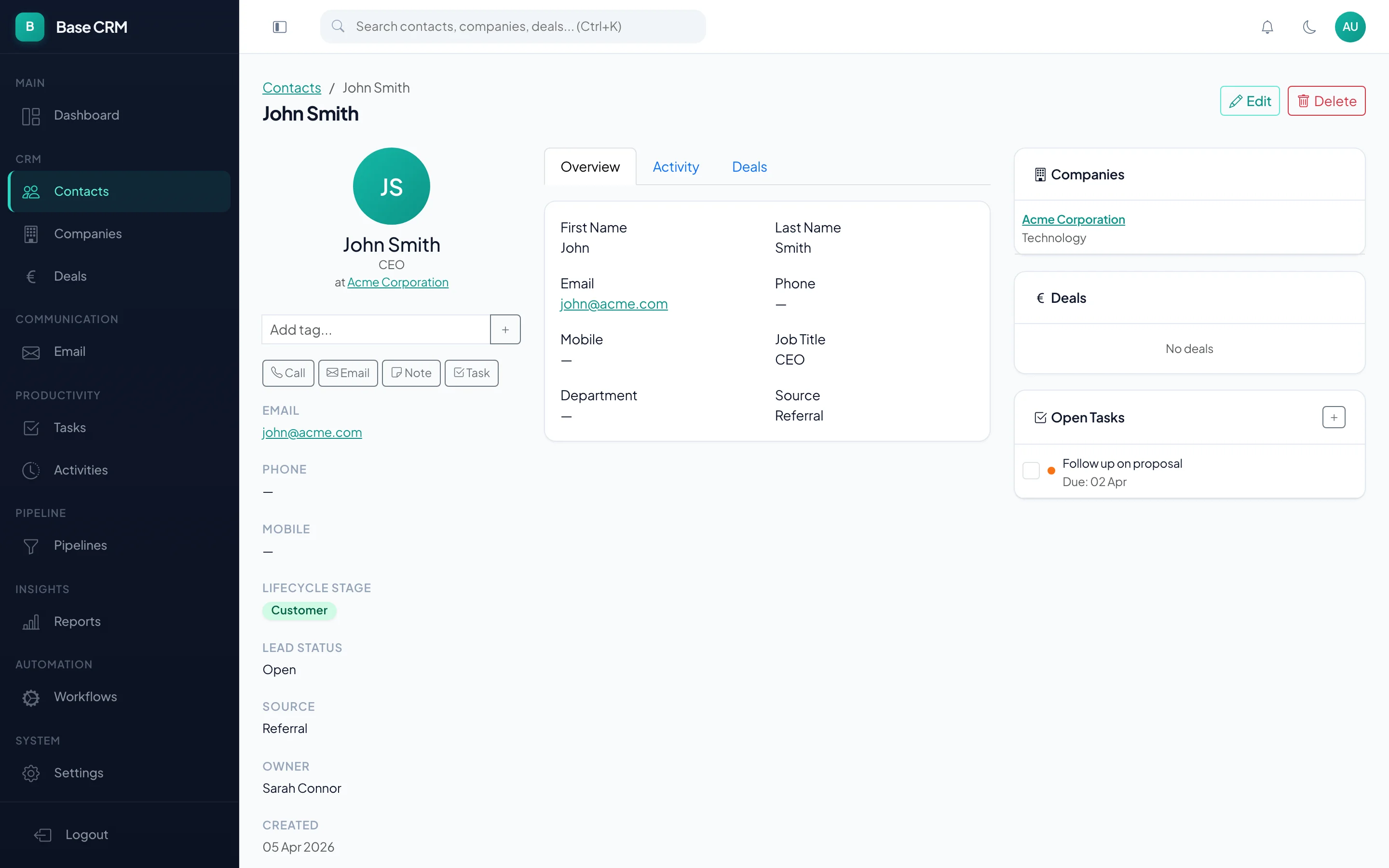Open Activities in the sidebar
The width and height of the screenshot is (1389, 868).
(81, 470)
